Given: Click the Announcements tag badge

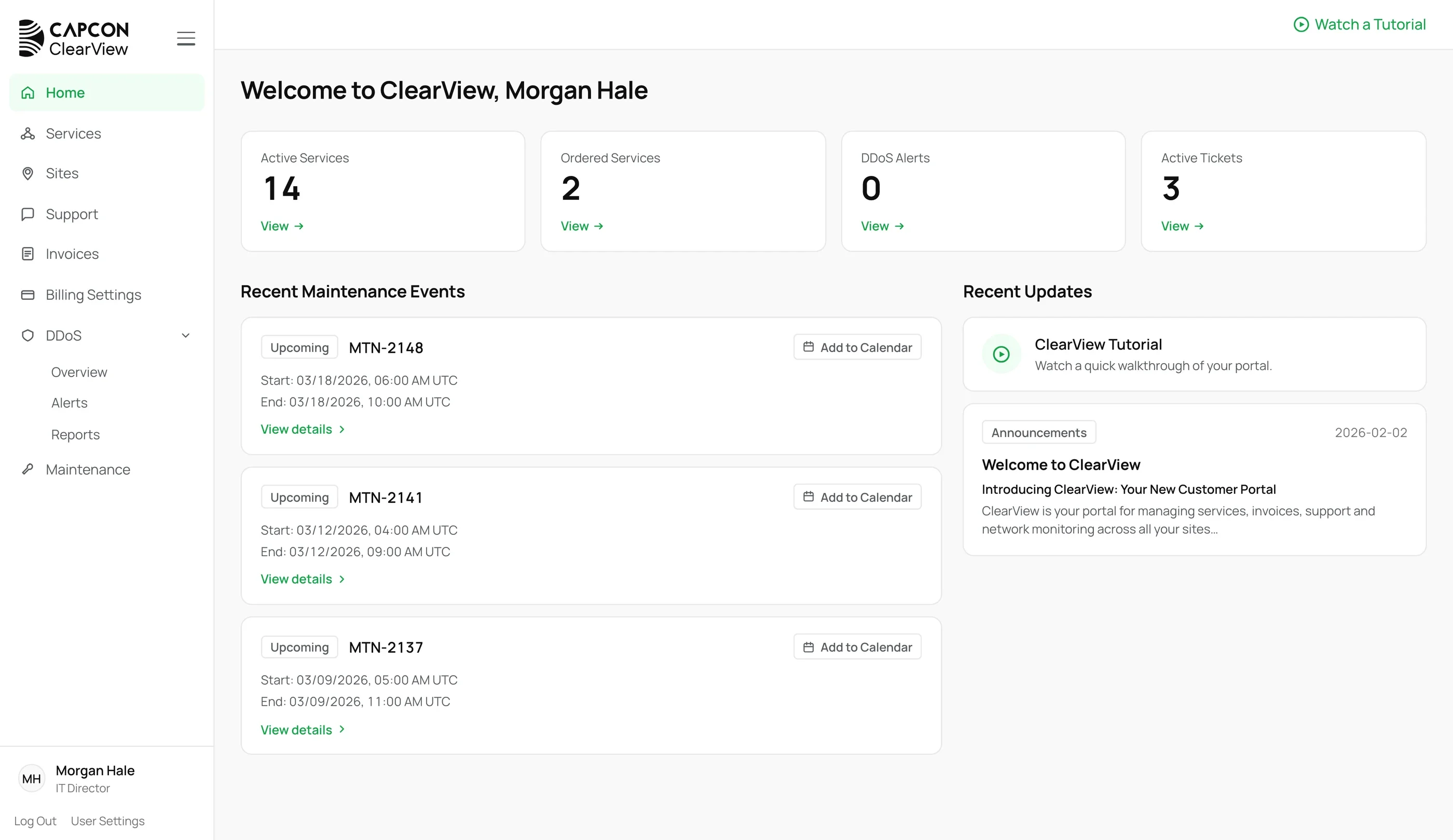Looking at the screenshot, I should point(1038,432).
